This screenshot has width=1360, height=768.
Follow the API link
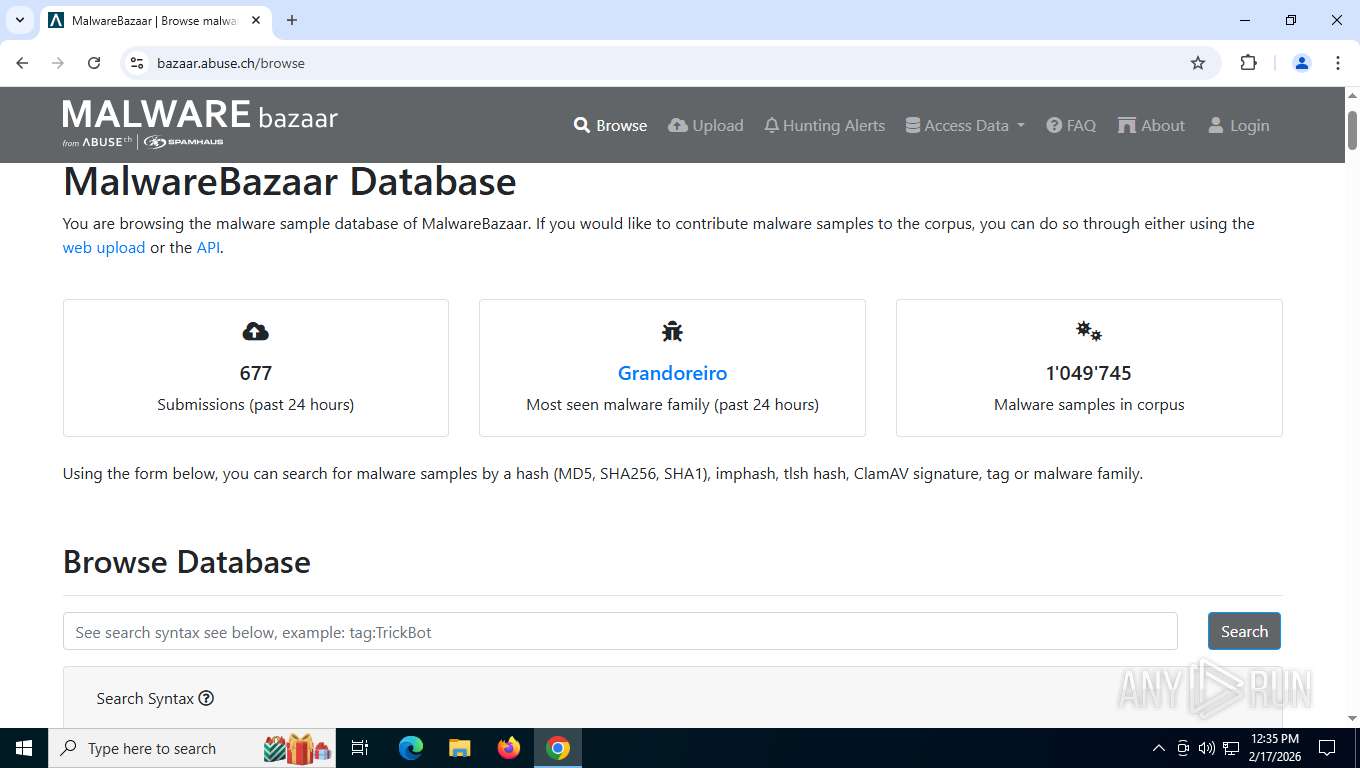208,248
